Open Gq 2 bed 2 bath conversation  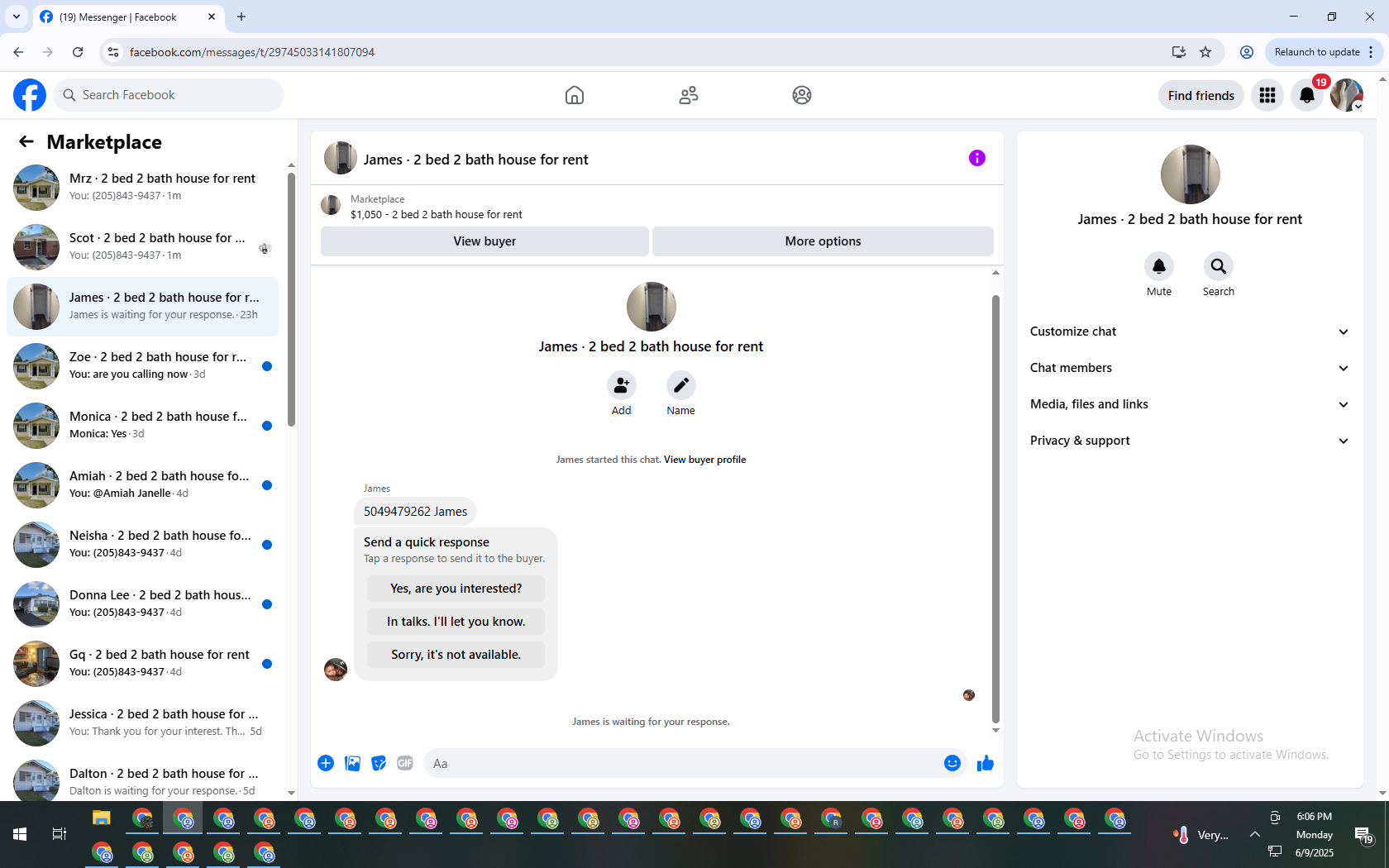point(142,664)
